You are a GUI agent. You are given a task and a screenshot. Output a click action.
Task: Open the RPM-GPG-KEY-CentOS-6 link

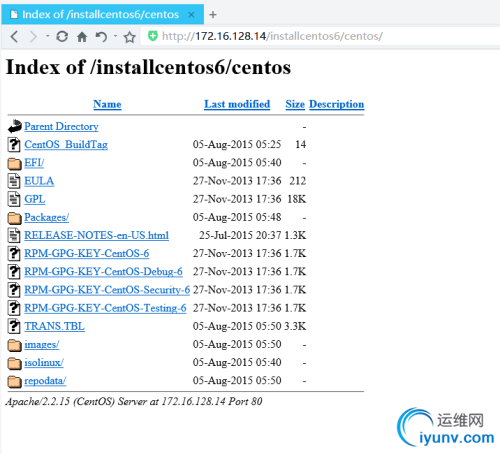87,254
